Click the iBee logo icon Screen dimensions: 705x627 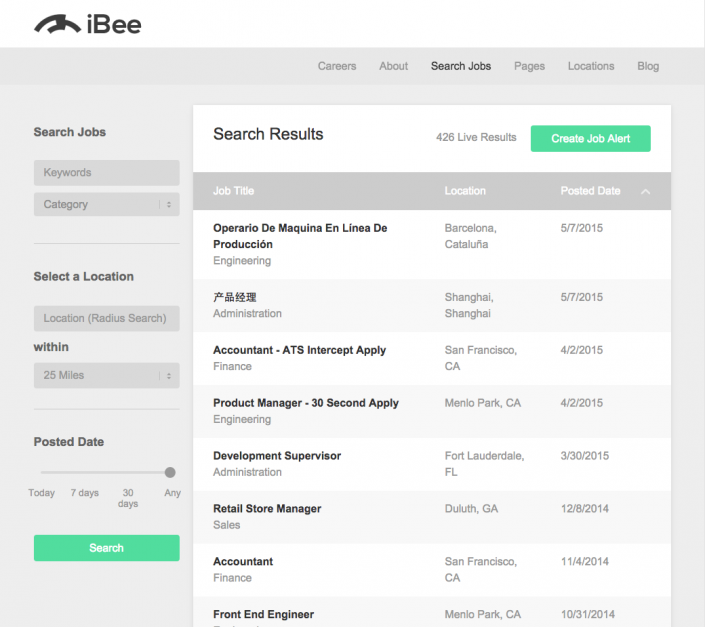tap(58, 24)
